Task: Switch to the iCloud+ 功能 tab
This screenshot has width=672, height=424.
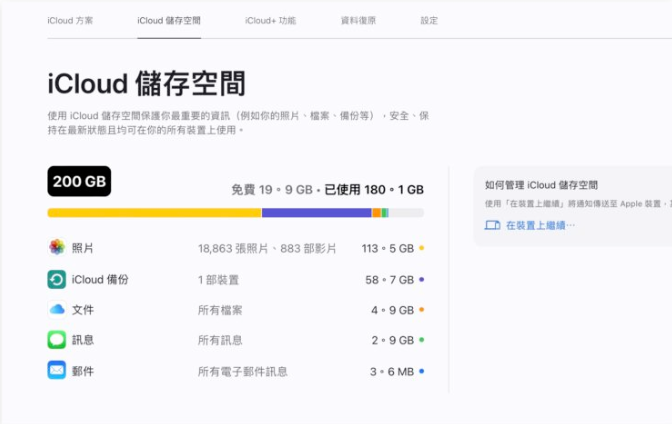Action: coord(270,21)
